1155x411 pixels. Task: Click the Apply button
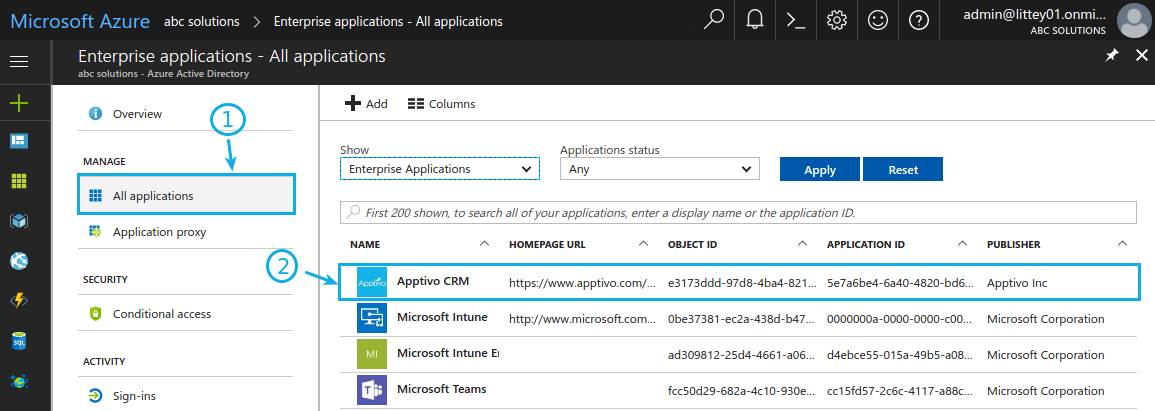tap(819, 170)
